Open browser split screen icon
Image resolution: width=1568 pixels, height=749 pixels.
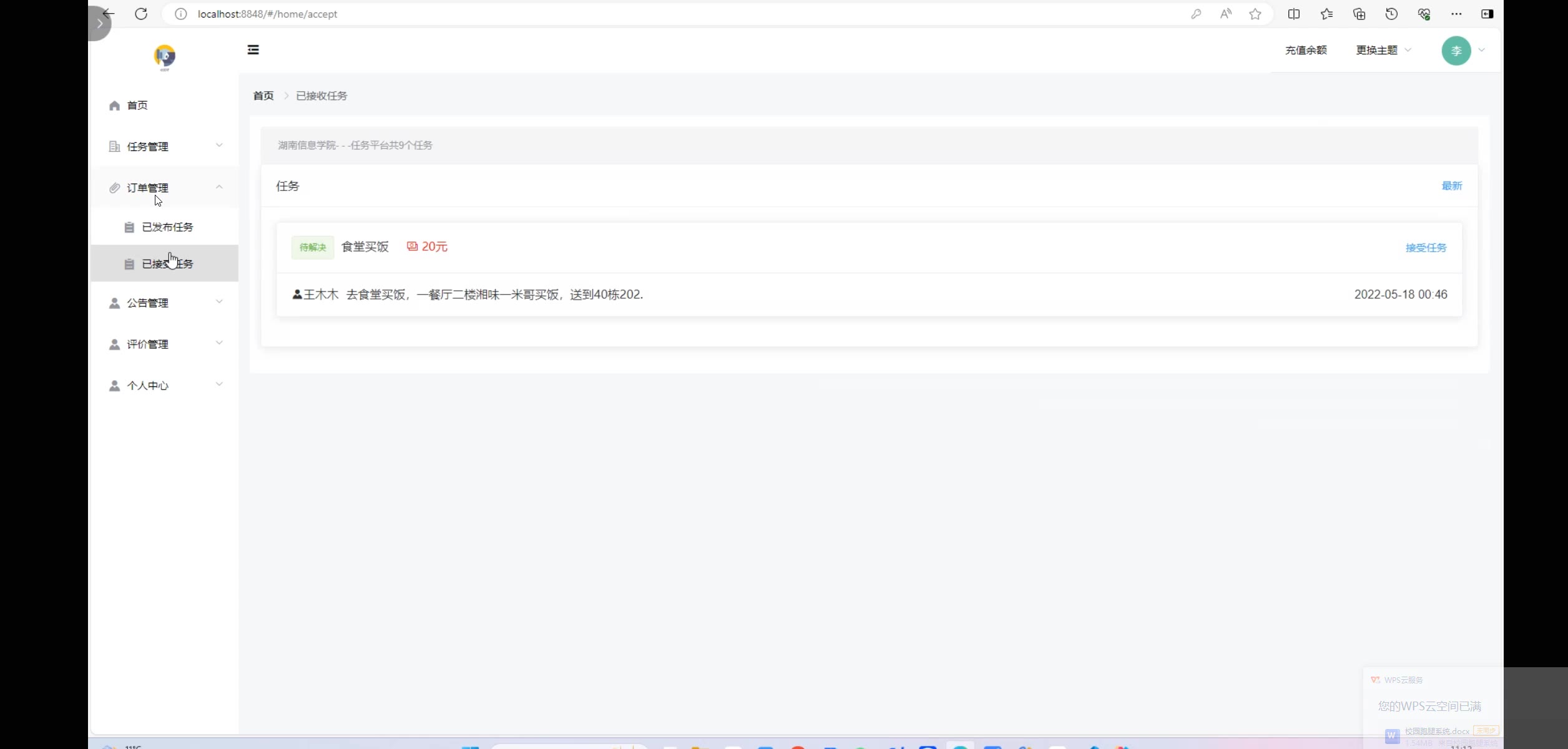tap(1294, 14)
